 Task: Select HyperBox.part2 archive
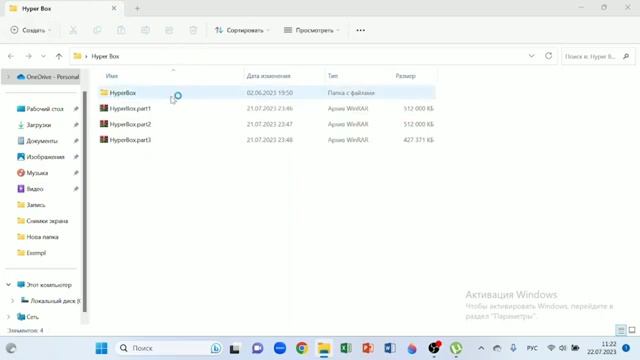coord(267,124)
